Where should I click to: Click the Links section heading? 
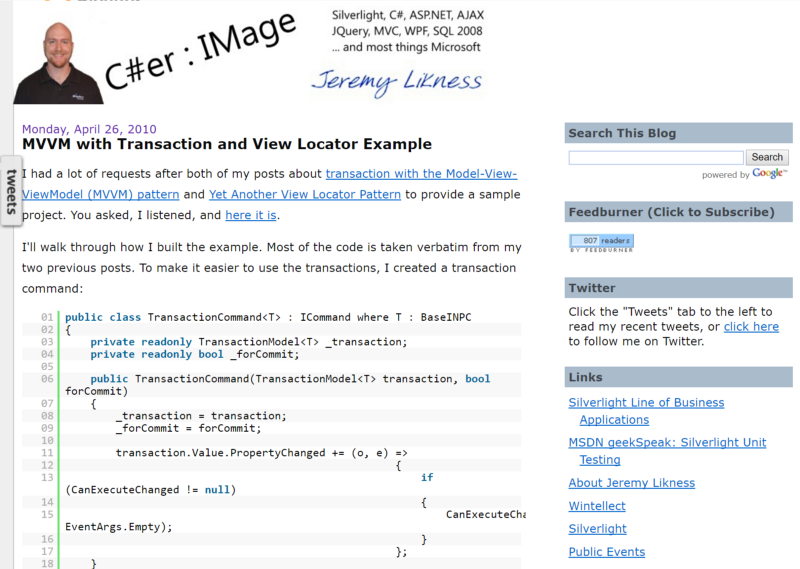(679, 377)
